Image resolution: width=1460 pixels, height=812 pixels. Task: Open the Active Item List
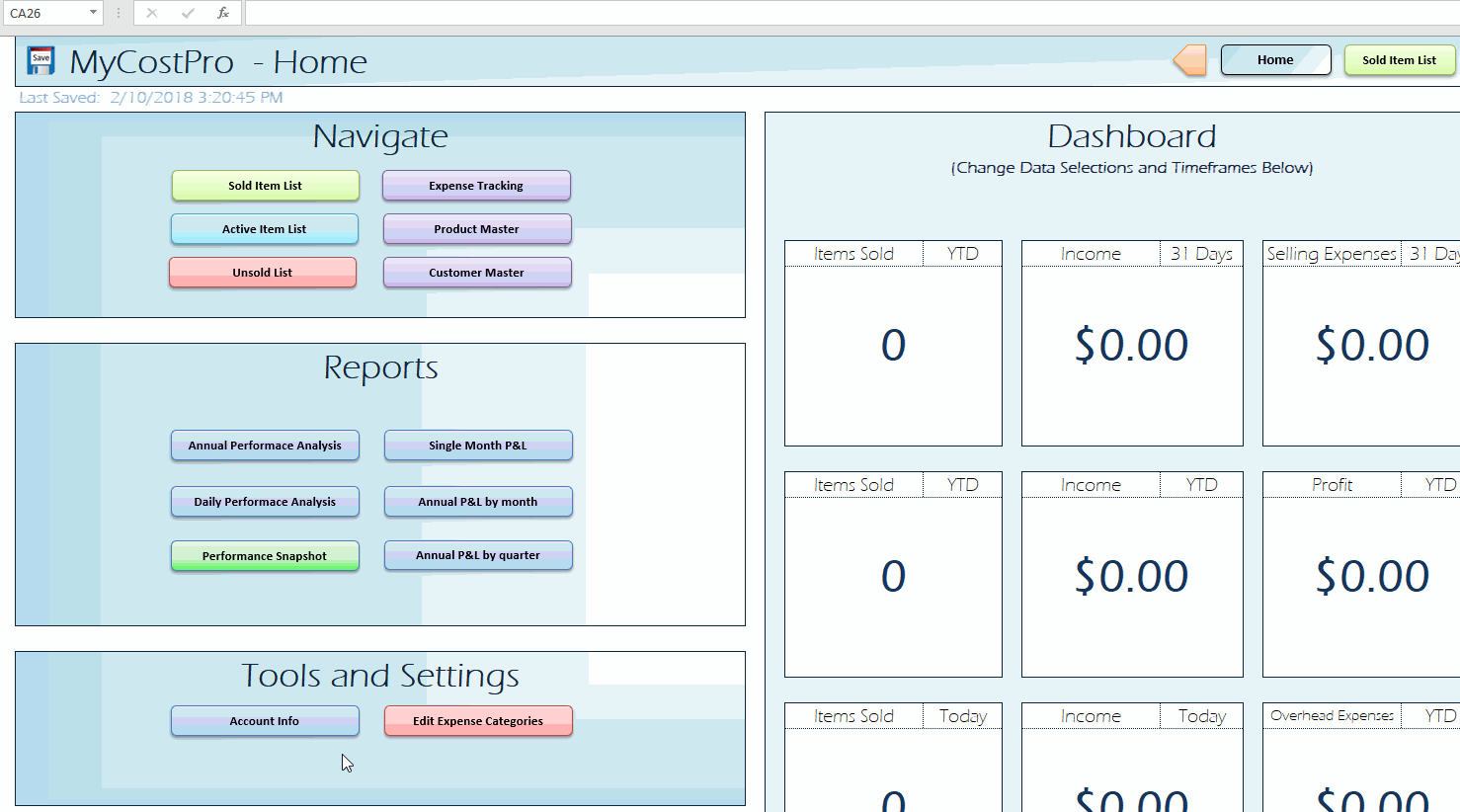tap(264, 229)
